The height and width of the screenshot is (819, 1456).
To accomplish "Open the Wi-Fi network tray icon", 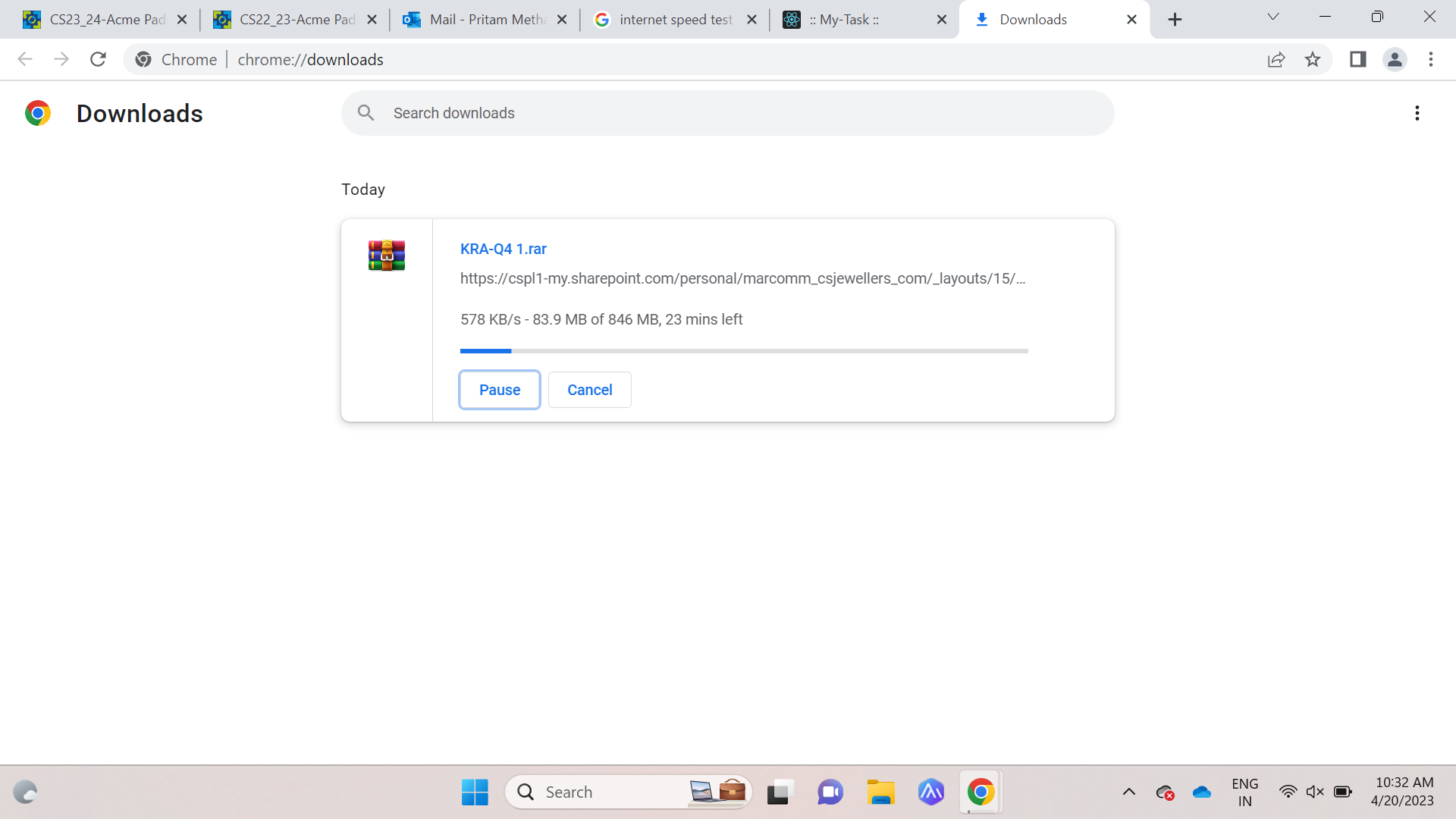I will tap(1288, 792).
